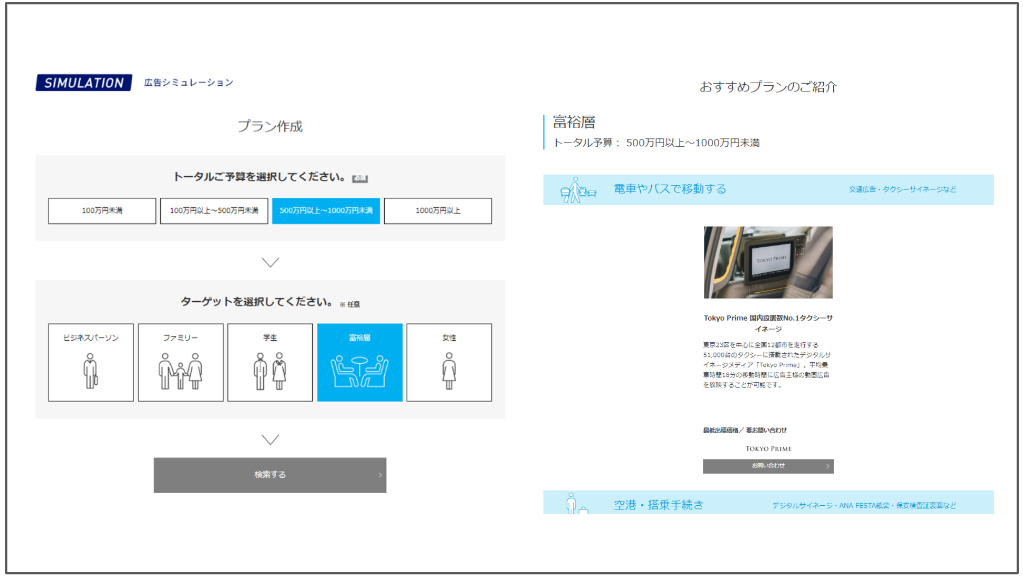The width and height of the screenshot is (1023, 576).
Task: Select the 100万円未満 budget option
Action: pos(102,211)
